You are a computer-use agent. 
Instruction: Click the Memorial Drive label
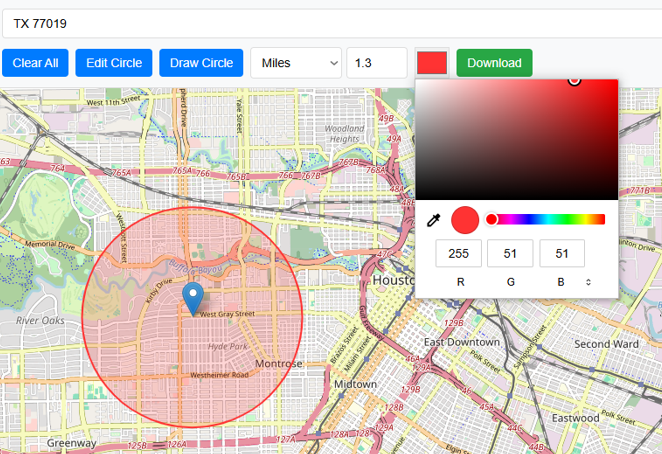(x=50, y=245)
